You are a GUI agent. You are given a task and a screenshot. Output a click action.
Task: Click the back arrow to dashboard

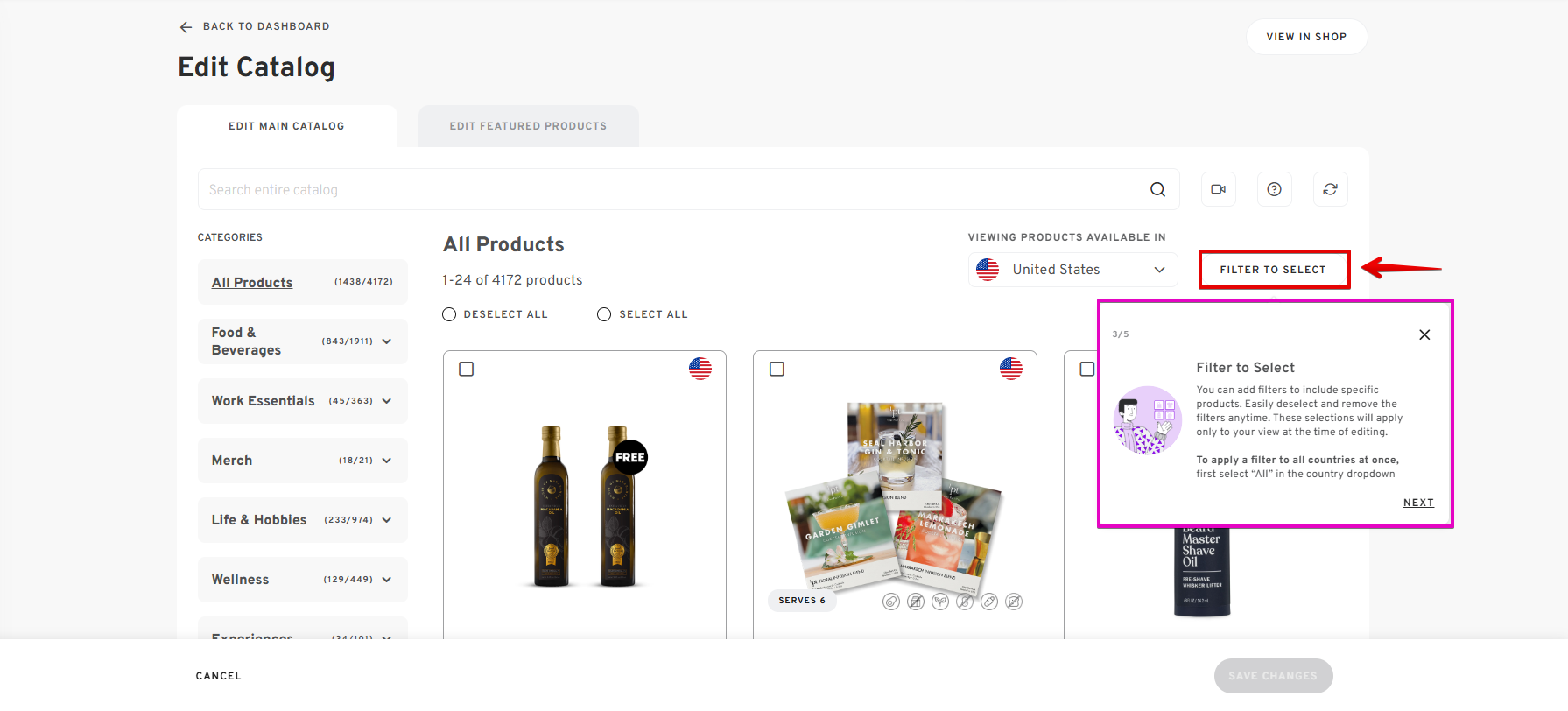186,27
